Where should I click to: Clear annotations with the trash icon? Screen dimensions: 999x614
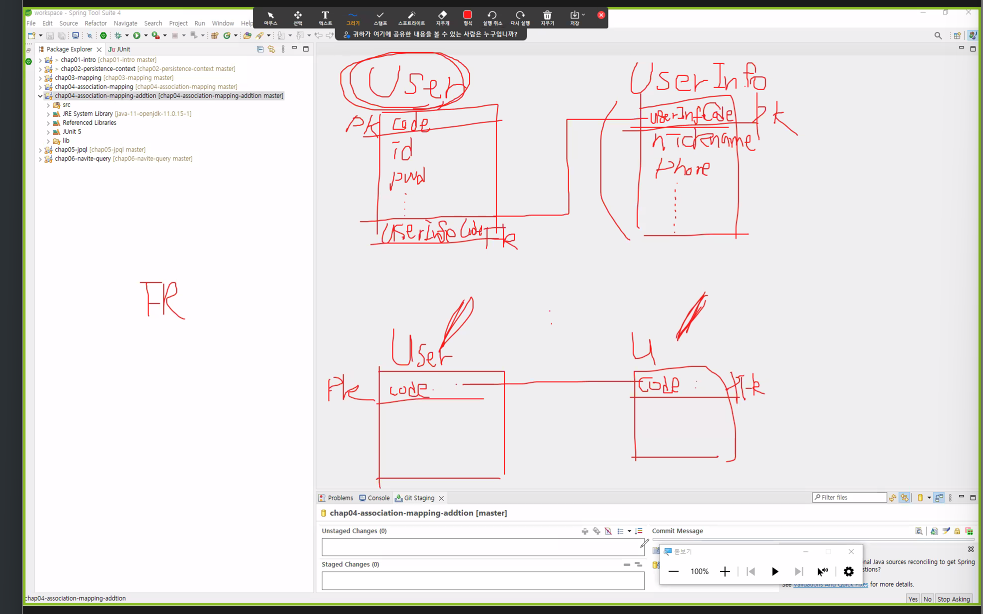click(547, 18)
